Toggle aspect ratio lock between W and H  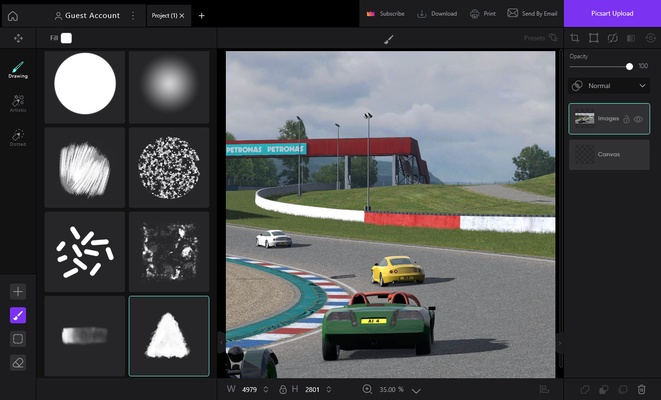pos(283,389)
